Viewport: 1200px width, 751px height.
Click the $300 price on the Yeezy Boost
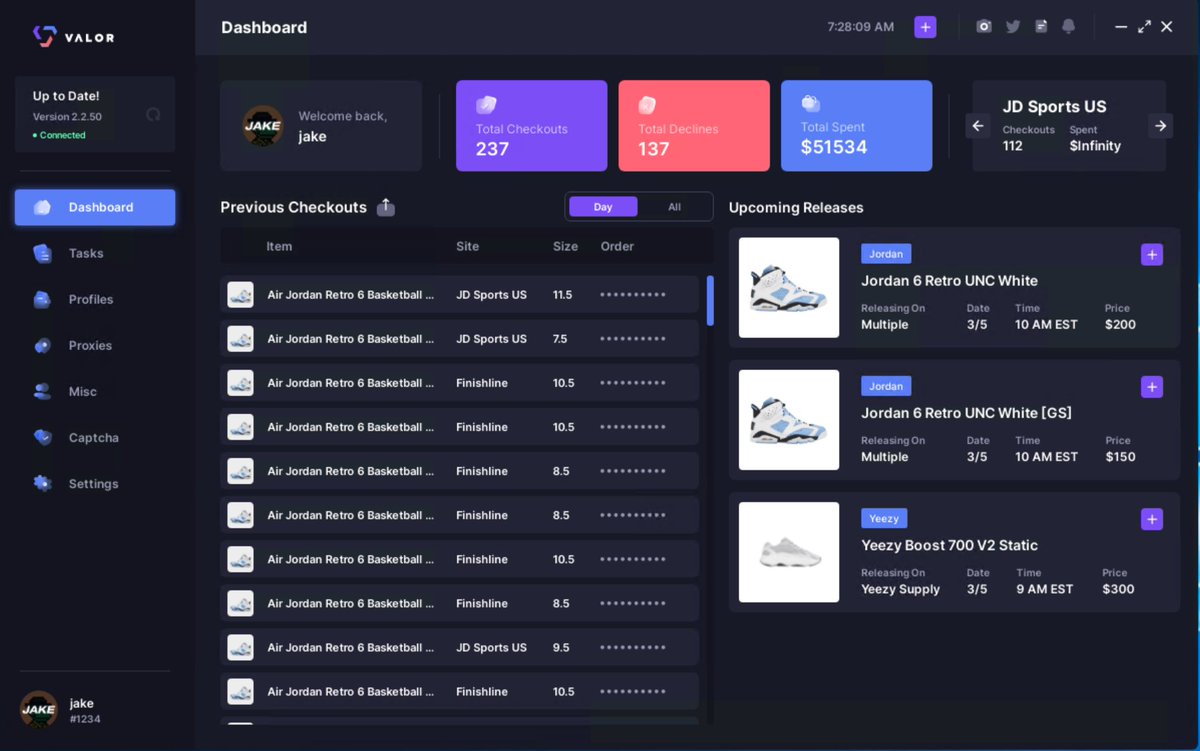point(1118,589)
